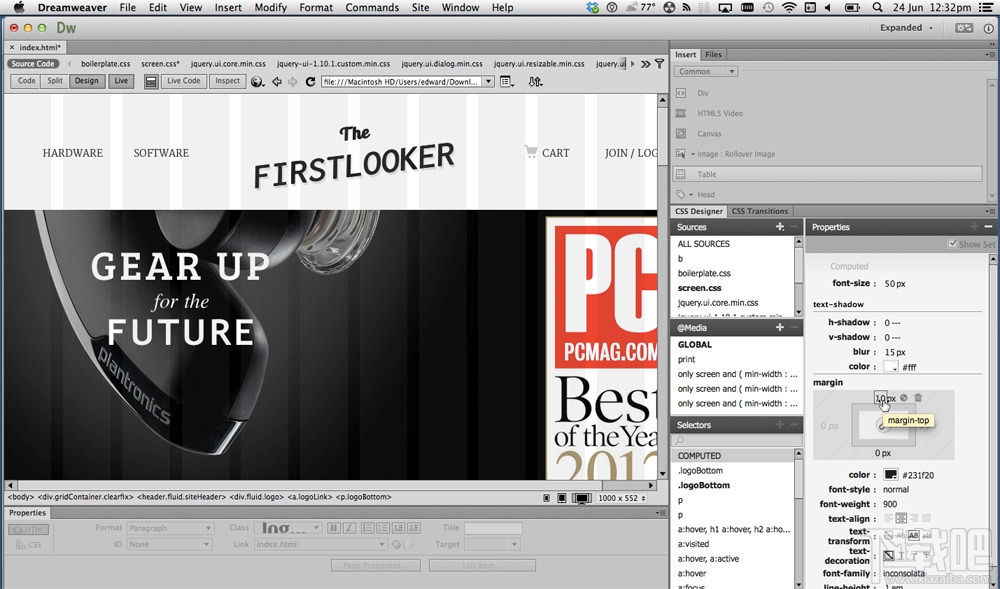
Task: Open the Expanded workspace switcher dropdown
Action: (x=903, y=27)
